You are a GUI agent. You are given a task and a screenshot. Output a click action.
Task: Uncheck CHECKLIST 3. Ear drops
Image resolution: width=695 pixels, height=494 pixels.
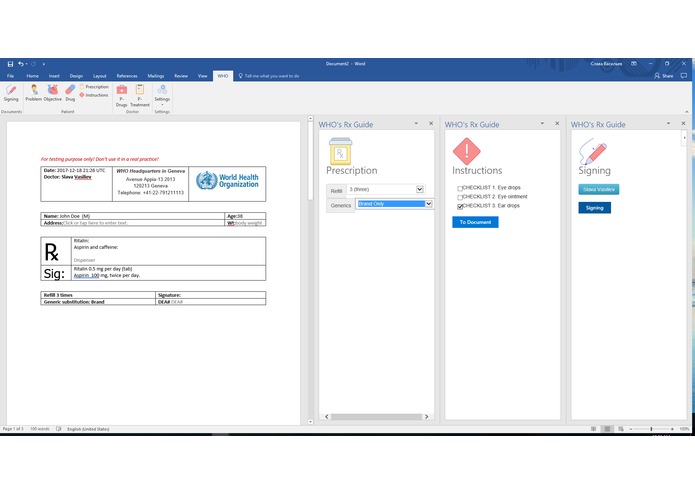[x=460, y=206]
